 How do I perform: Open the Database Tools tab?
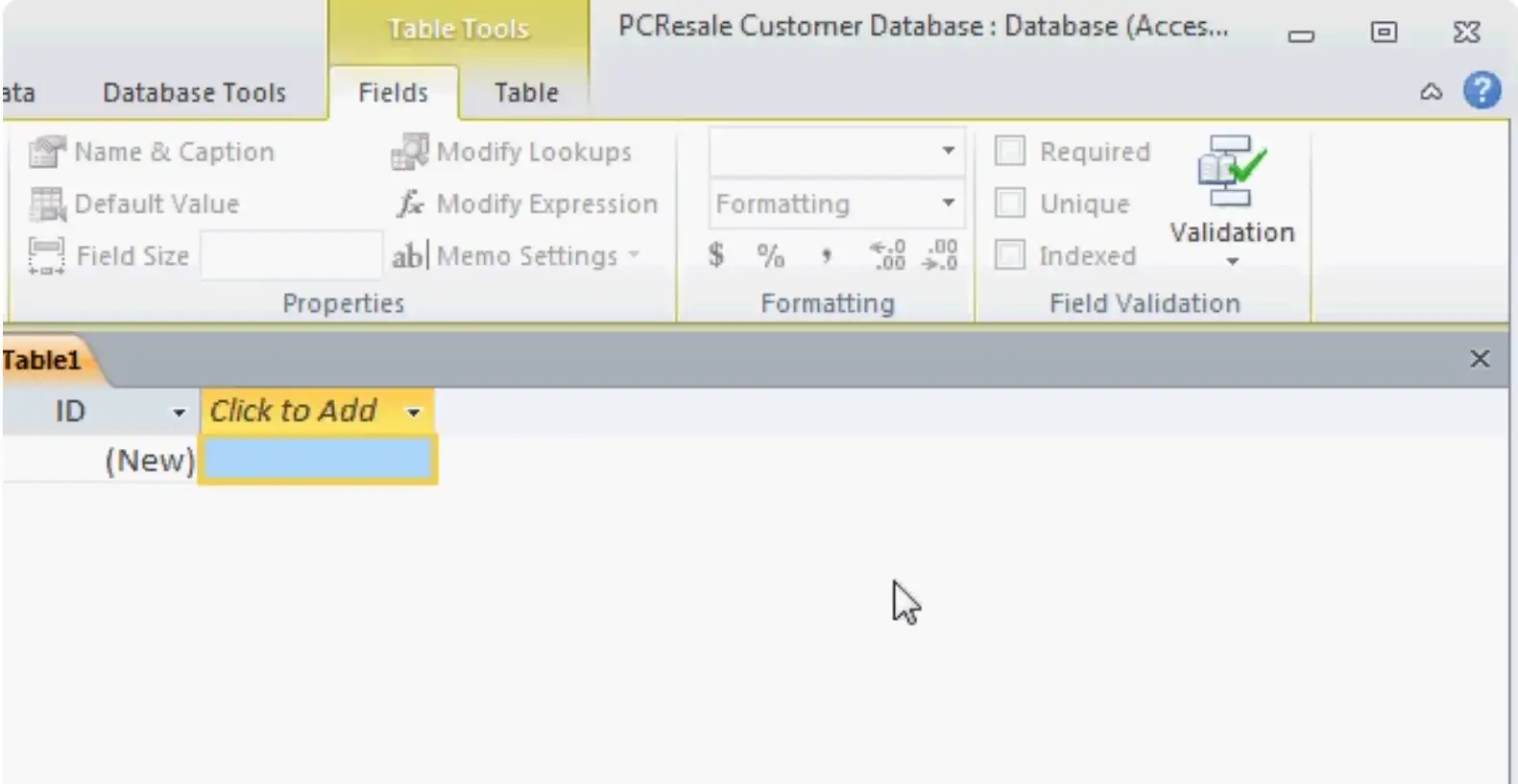point(194,93)
